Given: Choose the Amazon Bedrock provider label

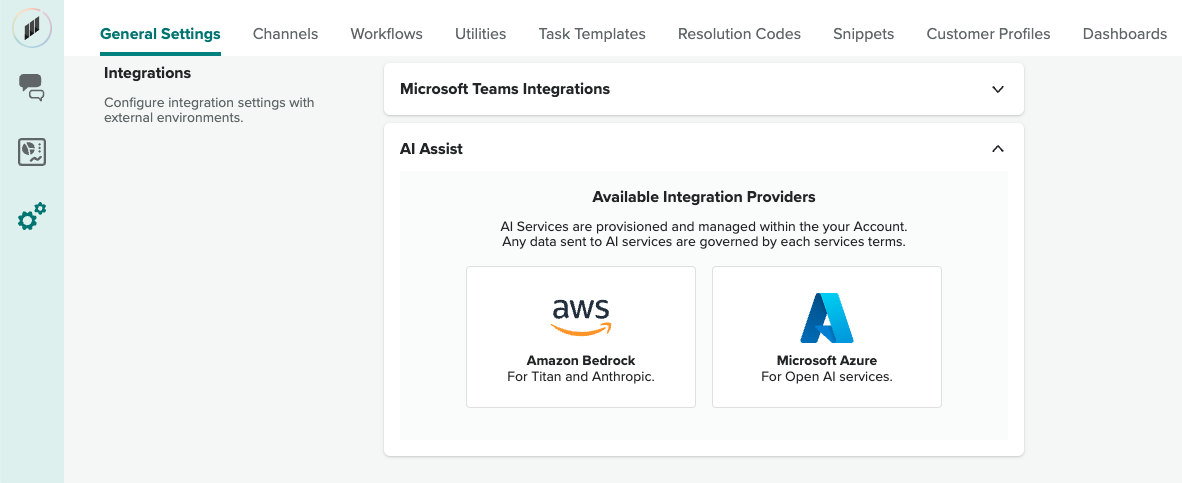Looking at the screenshot, I should tap(581, 360).
